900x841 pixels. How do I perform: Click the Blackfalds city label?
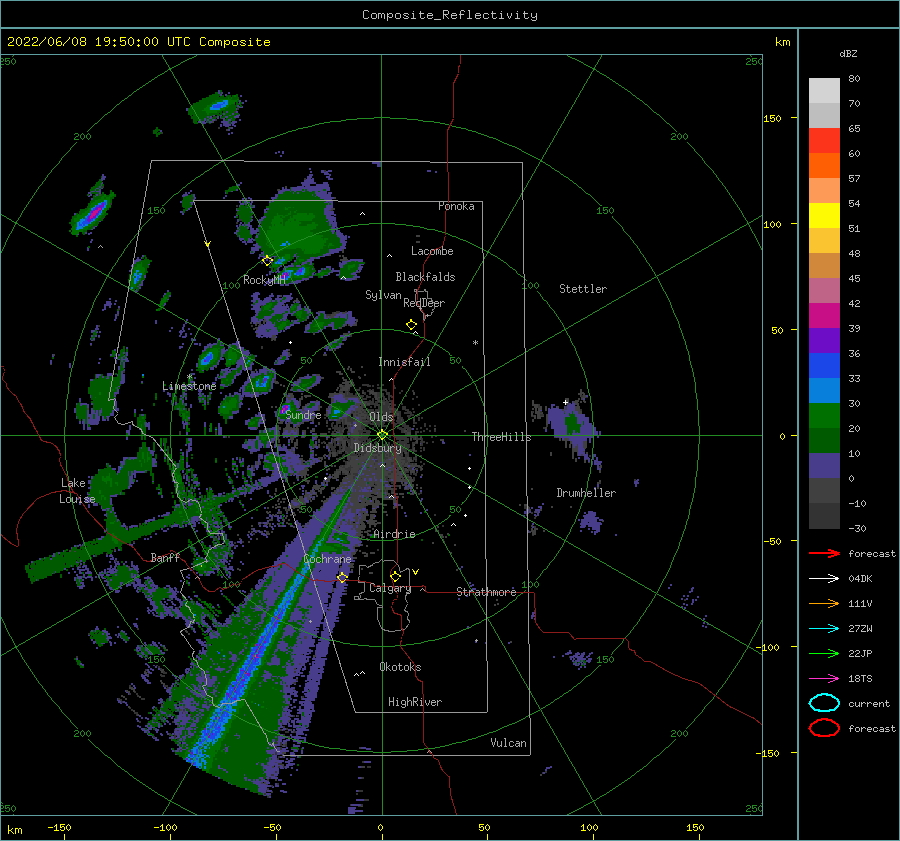(425, 277)
